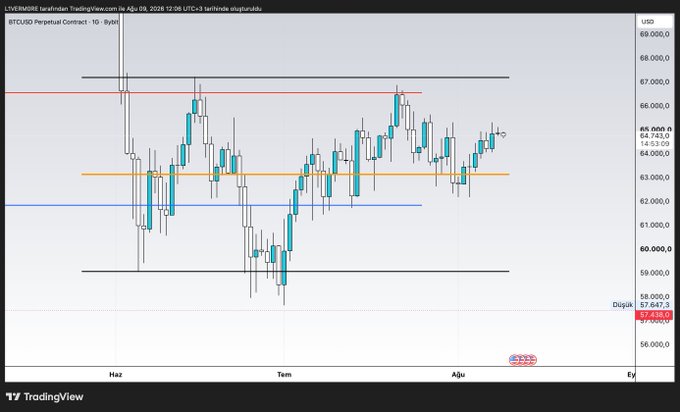Click the 60.000,0 price axis label
This screenshot has width=680, height=412.
[x=654, y=249]
